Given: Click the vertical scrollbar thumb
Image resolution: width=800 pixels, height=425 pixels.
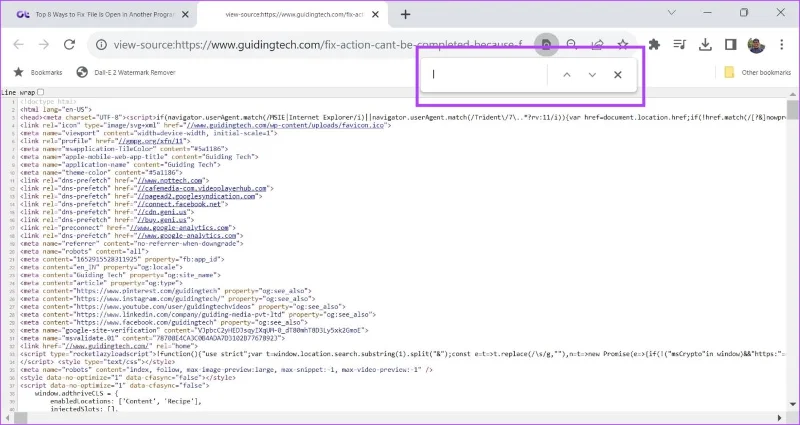Looking at the screenshot, I should pos(792,109).
